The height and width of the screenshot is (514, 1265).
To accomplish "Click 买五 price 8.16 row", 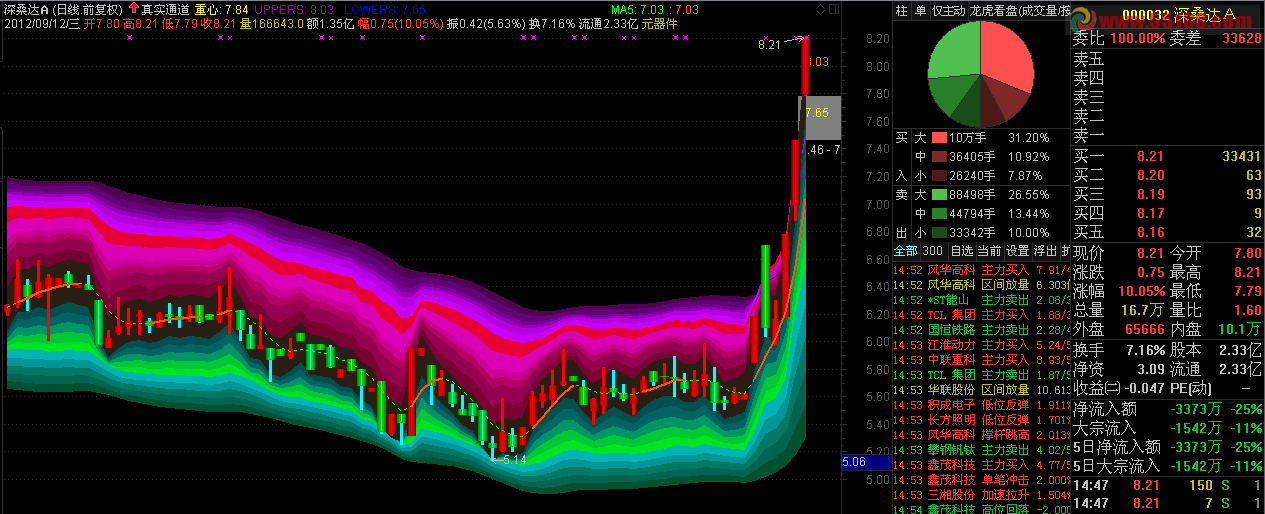I will click(x=1167, y=232).
